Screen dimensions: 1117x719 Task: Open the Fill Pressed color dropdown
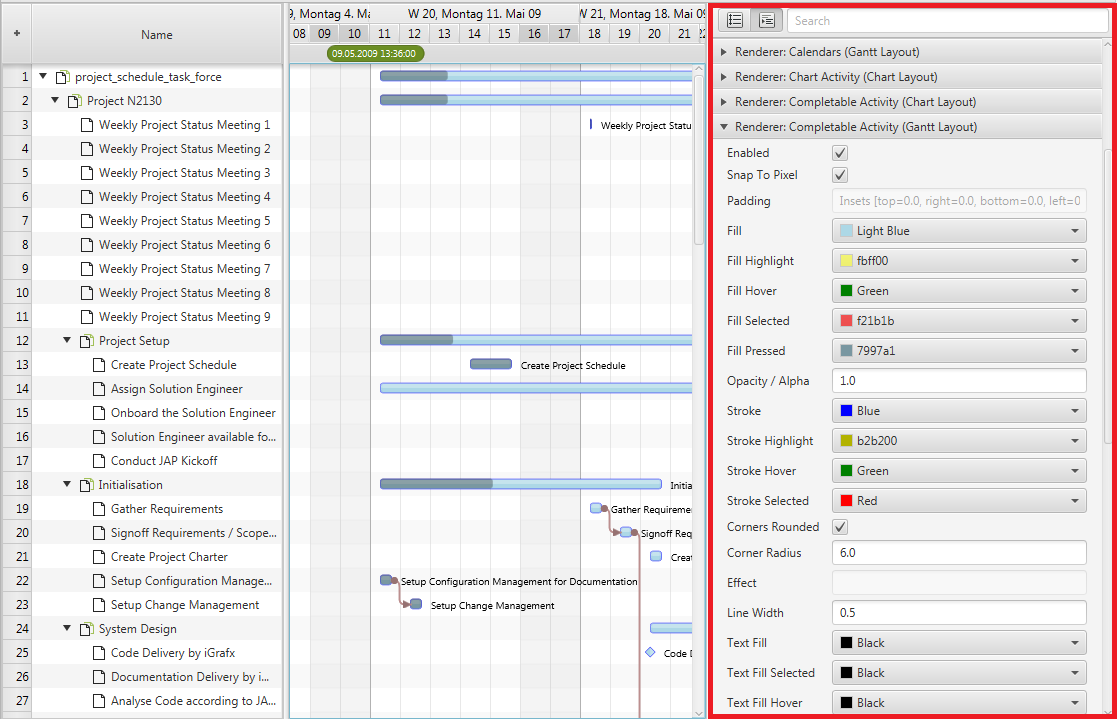click(959, 351)
